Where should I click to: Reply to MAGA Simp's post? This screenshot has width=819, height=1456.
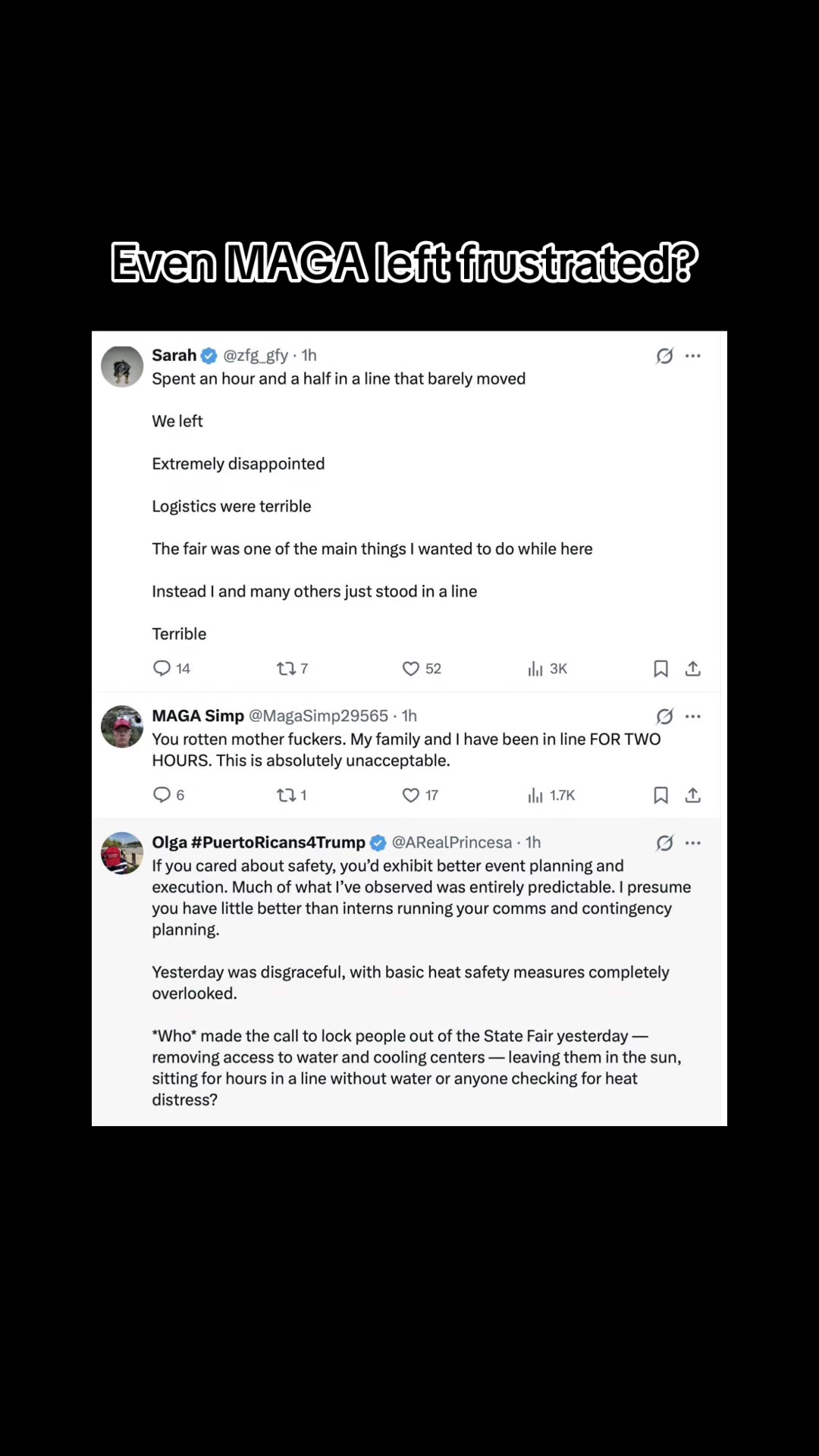[162, 795]
